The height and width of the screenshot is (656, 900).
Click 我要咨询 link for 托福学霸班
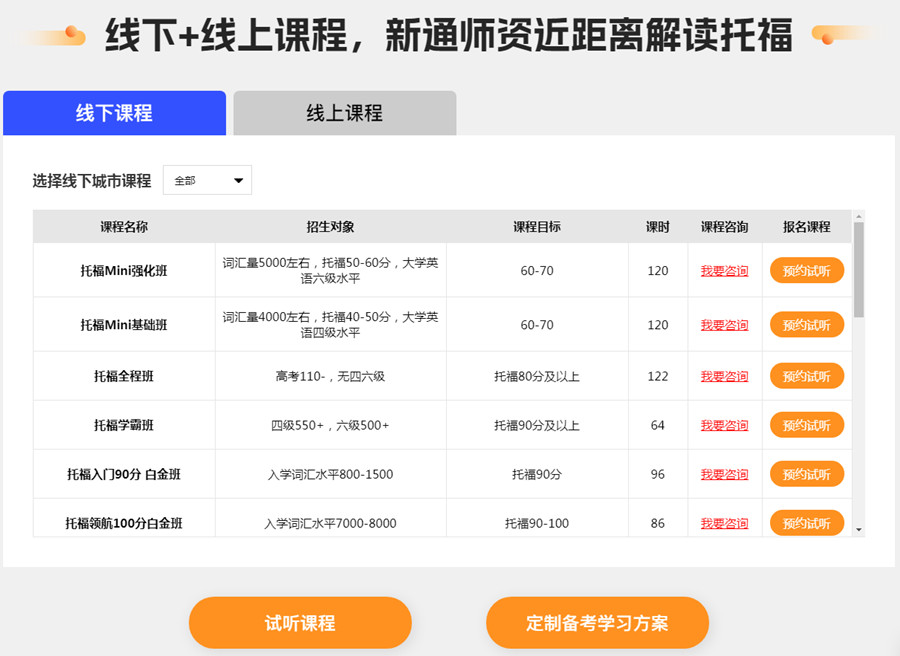724,426
